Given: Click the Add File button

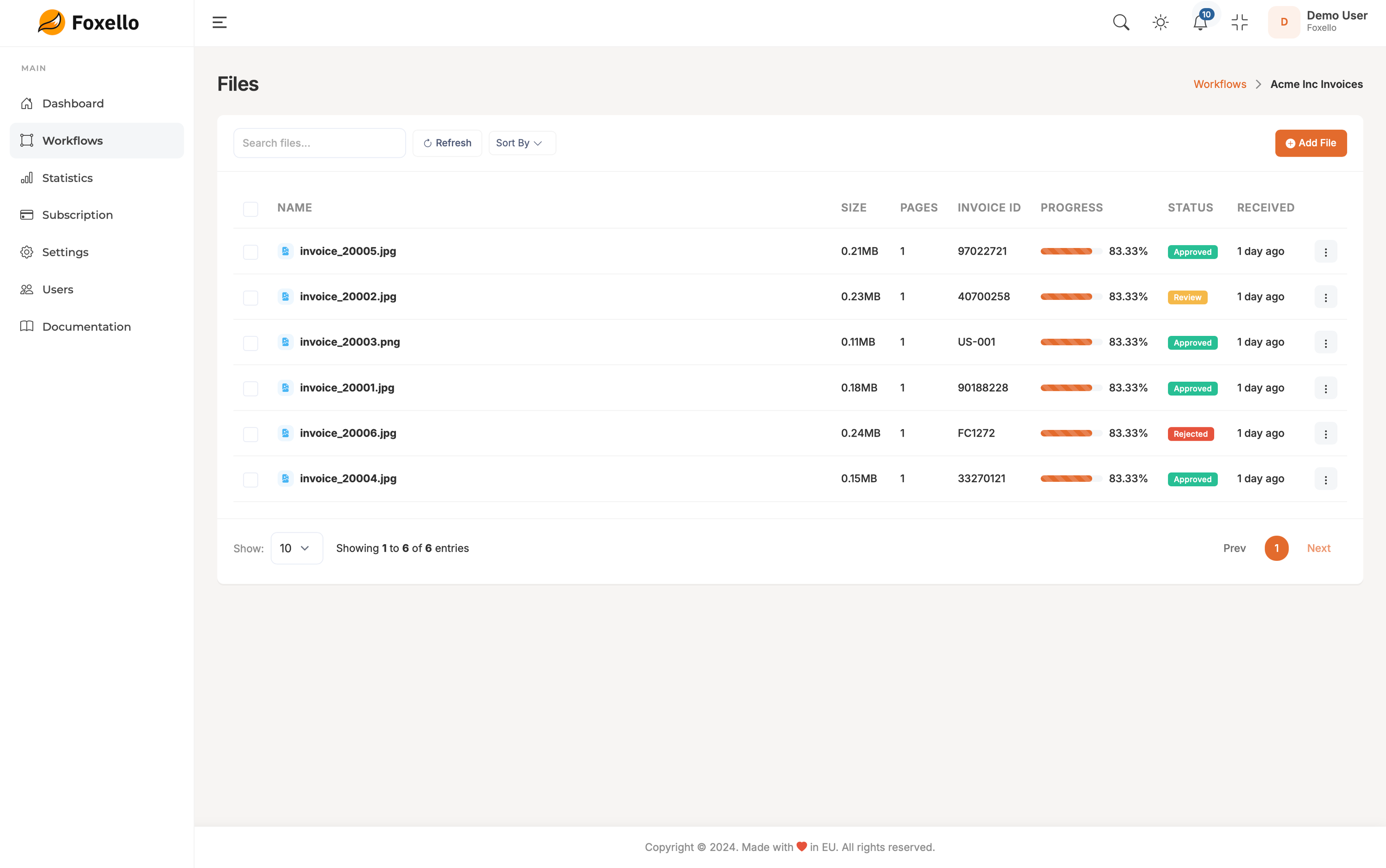Looking at the screenshot, I should (1311, 143).
